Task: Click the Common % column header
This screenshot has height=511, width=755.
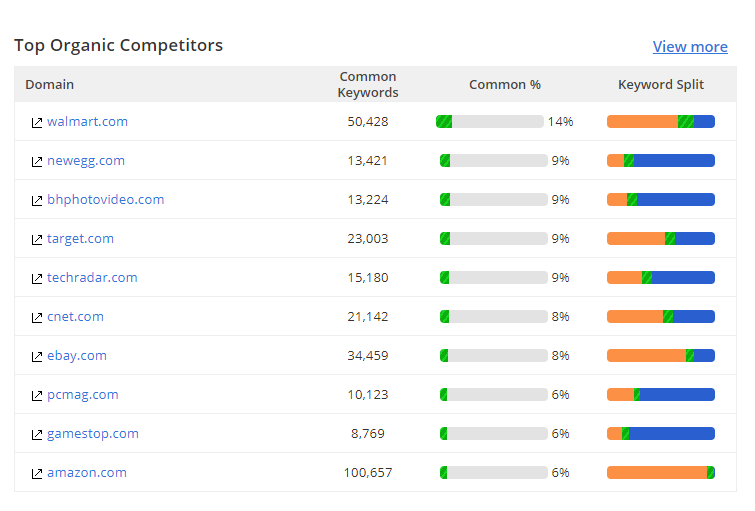Action: (505, 85)
